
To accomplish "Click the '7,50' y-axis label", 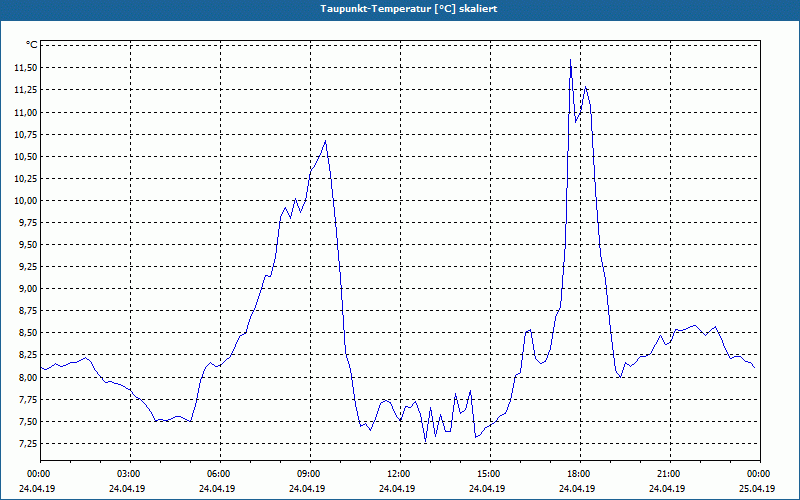I will coord(29,421).
